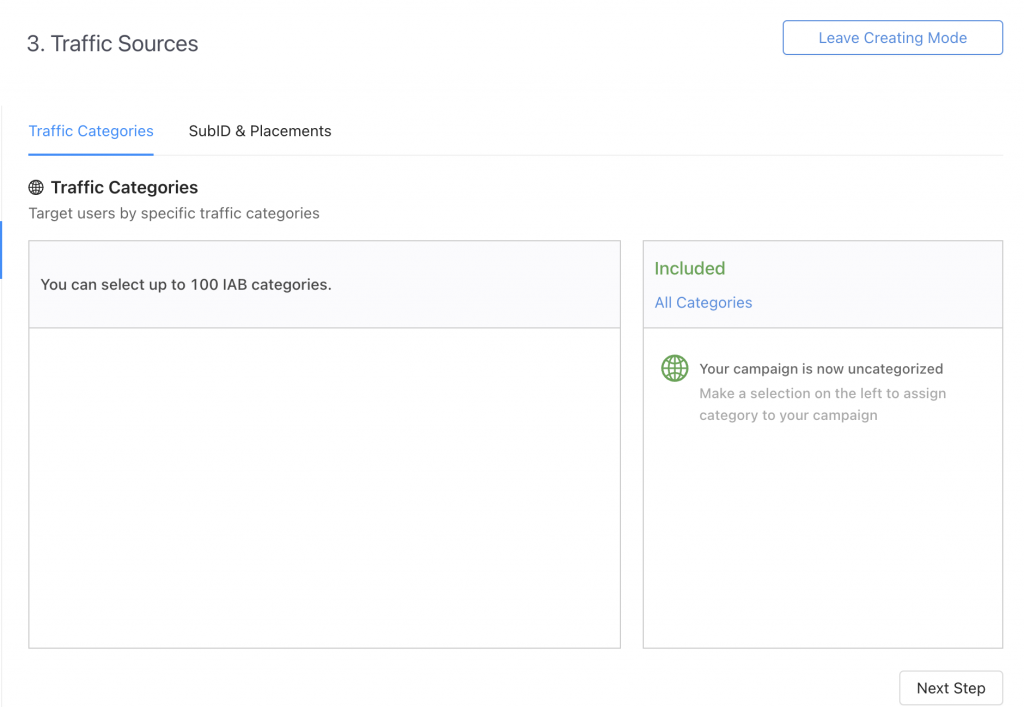The width and height of the screenshot is (1024, 707).
Task: Click the empty category list area on the left
Action: pyautogui.click(x=324, y=487)
